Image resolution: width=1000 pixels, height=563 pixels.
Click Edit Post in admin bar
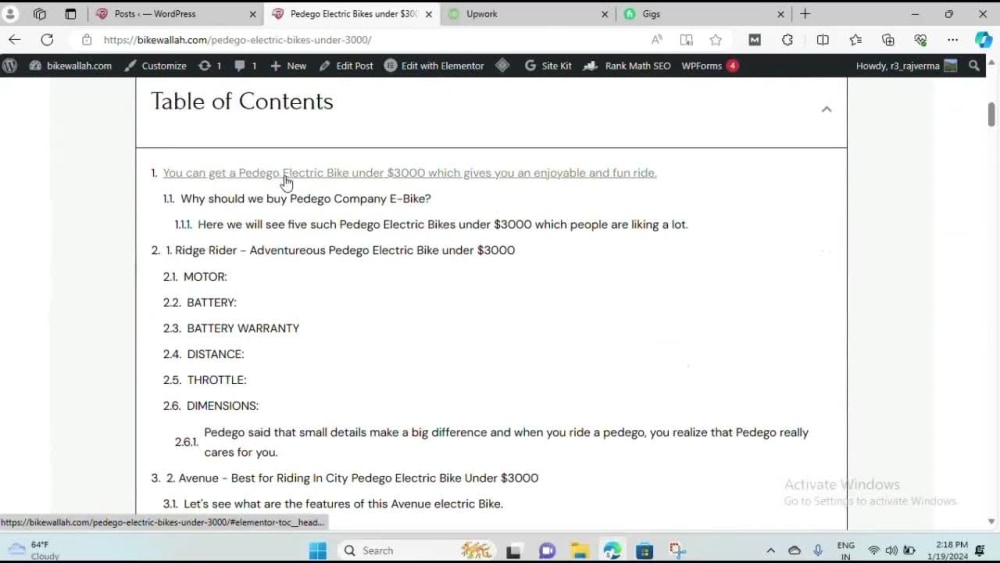click(346, 66)
